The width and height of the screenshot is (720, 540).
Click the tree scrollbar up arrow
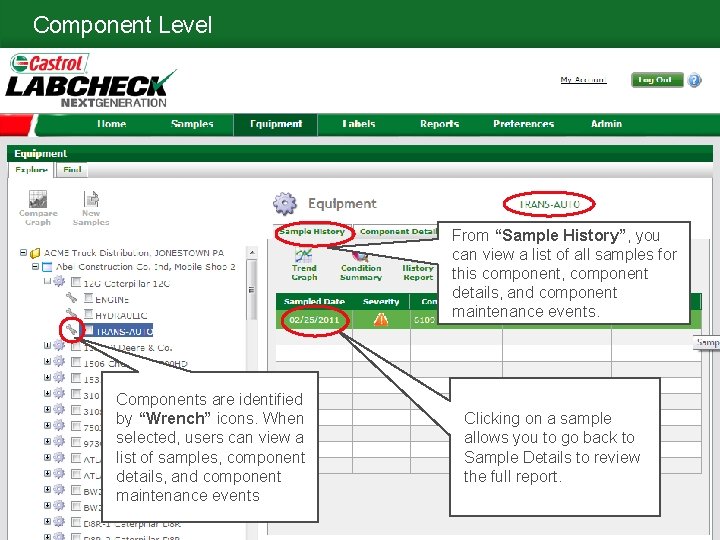pos(252,253)
